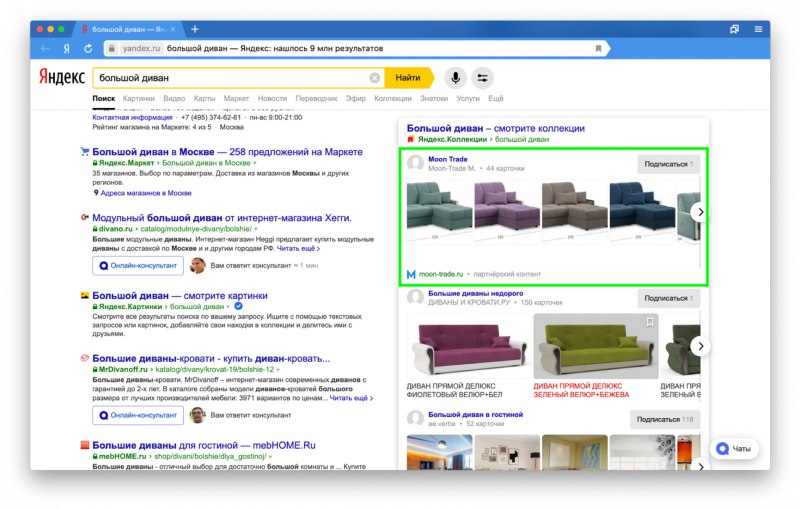Click 'Читать ещё' in MrDivanoff snippet

(x=351, y=398)
